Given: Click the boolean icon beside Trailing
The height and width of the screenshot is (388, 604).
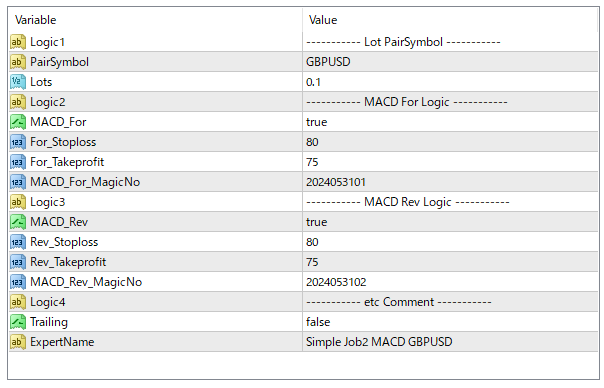Looking at the screenshot, I should tap(18, 322).
